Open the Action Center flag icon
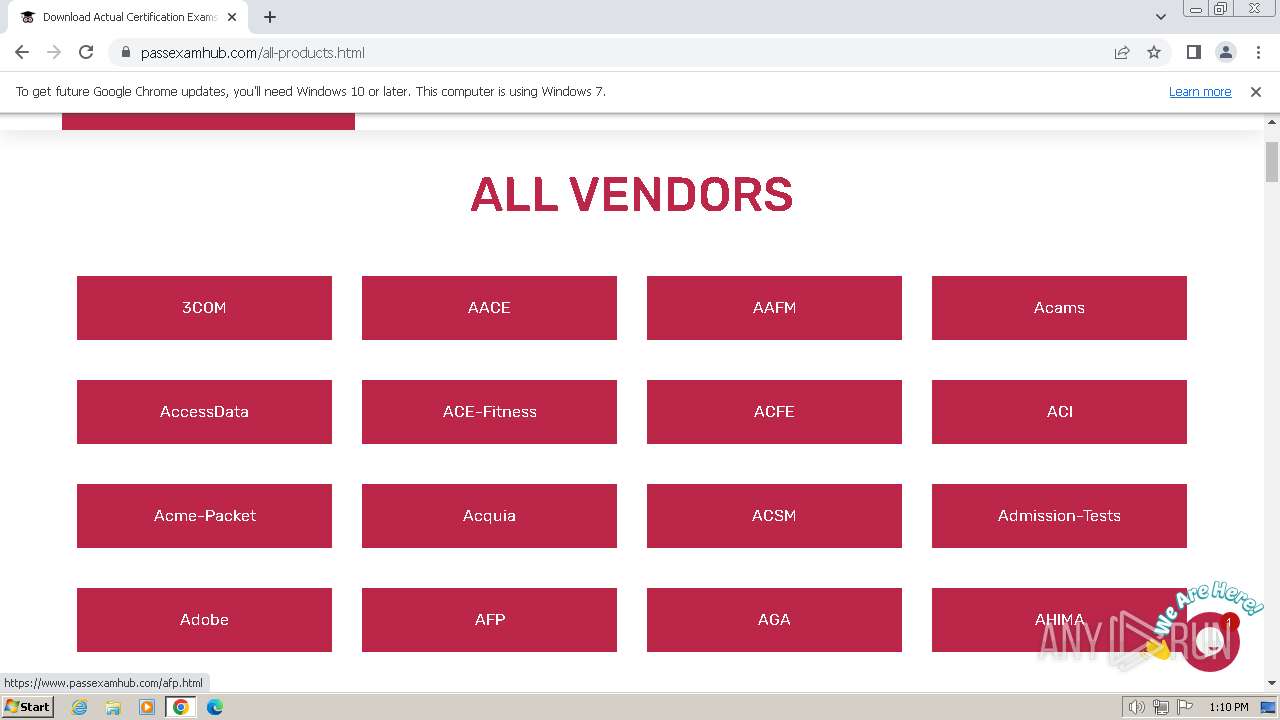 pos(1185,707)
